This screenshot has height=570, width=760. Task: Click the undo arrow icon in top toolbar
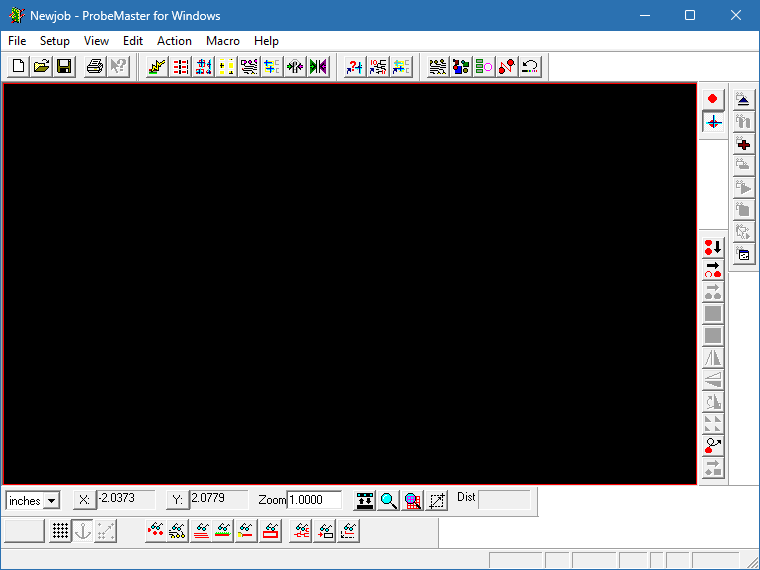[x=530, y=67]
